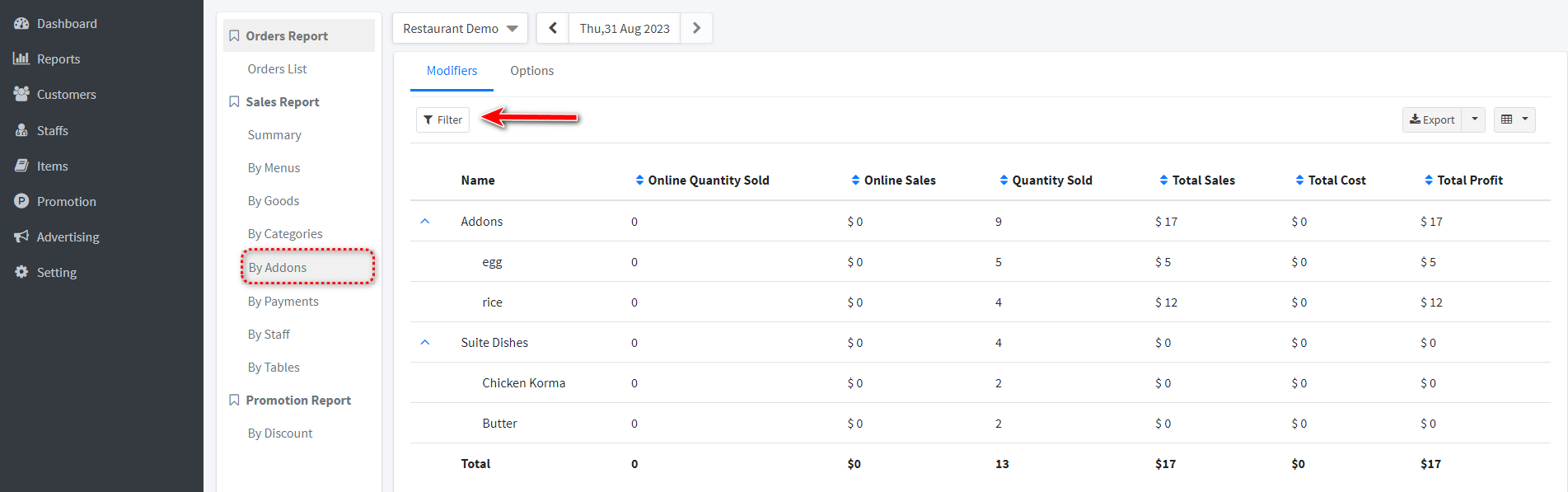Open the By Discount report
Image resolution: width=1568 pixels, height=492 pixels.
pyautogui.click(x=280, y=433)
